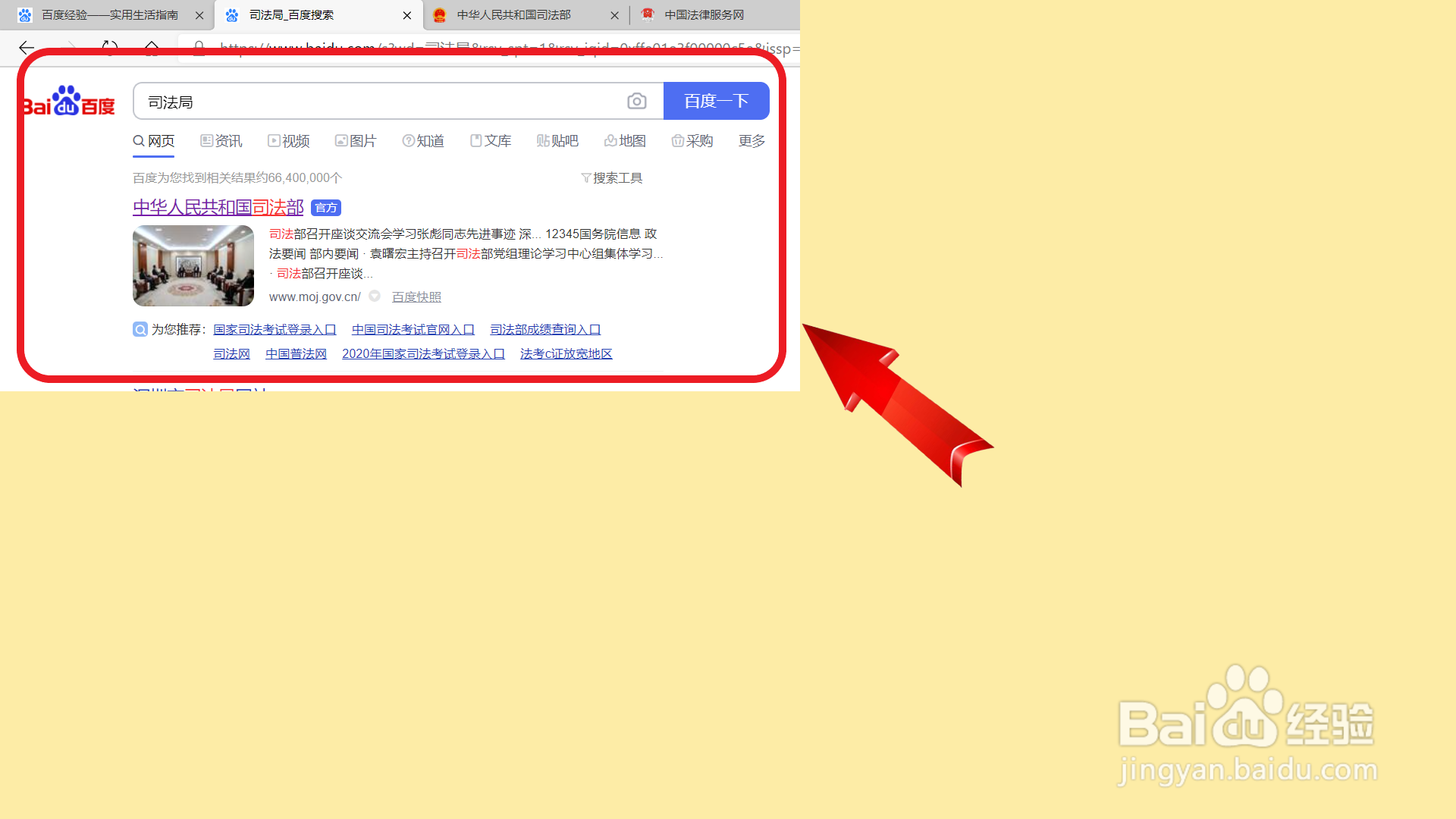The image size is (1456, 819).
Task: Click the meeting room result thumbnail
Action: pyautogui.click(x=193, y=266)
